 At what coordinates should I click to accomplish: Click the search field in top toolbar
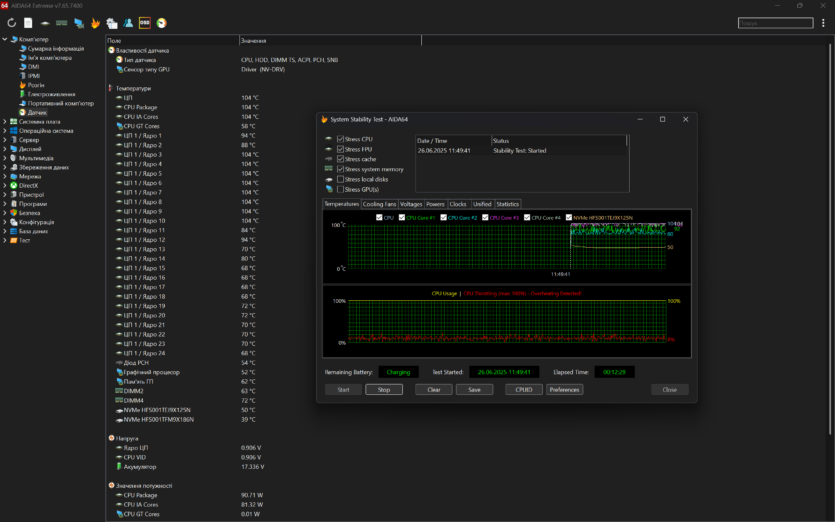775,23
